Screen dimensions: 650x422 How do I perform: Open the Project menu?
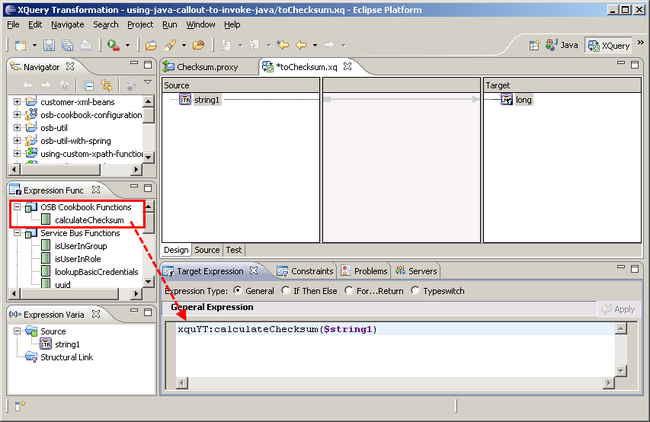pyautogui.click(x=140, y=25)
